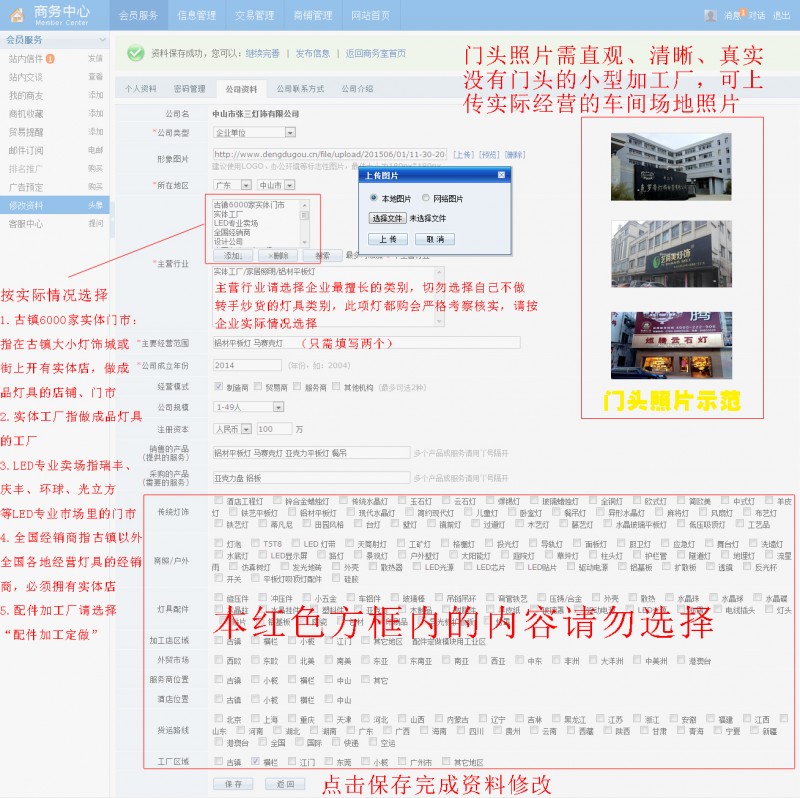Image resolution: width=800 pixels, height=798 pixels.
Task: Switch to the 公司联系方式 tab
Action: pos(300,89)
